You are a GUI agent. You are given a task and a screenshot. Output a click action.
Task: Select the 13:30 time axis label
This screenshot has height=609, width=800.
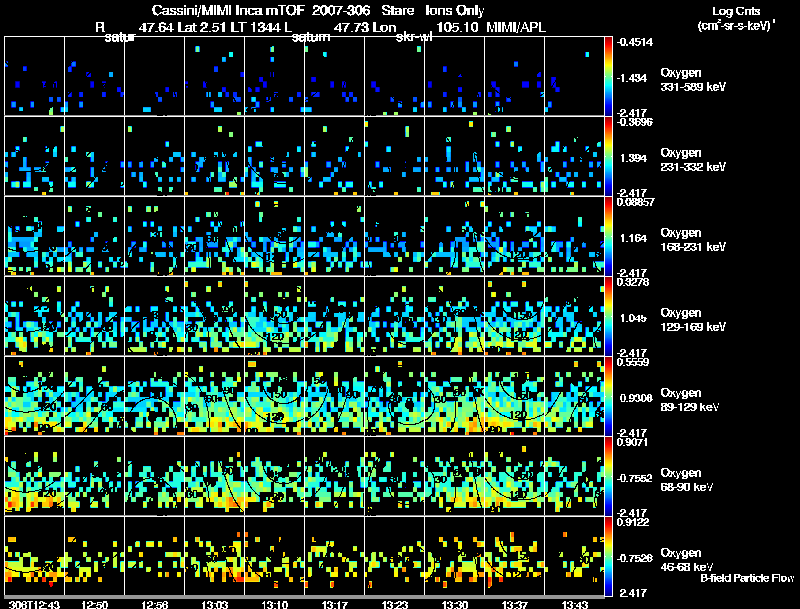coord(455,604)
